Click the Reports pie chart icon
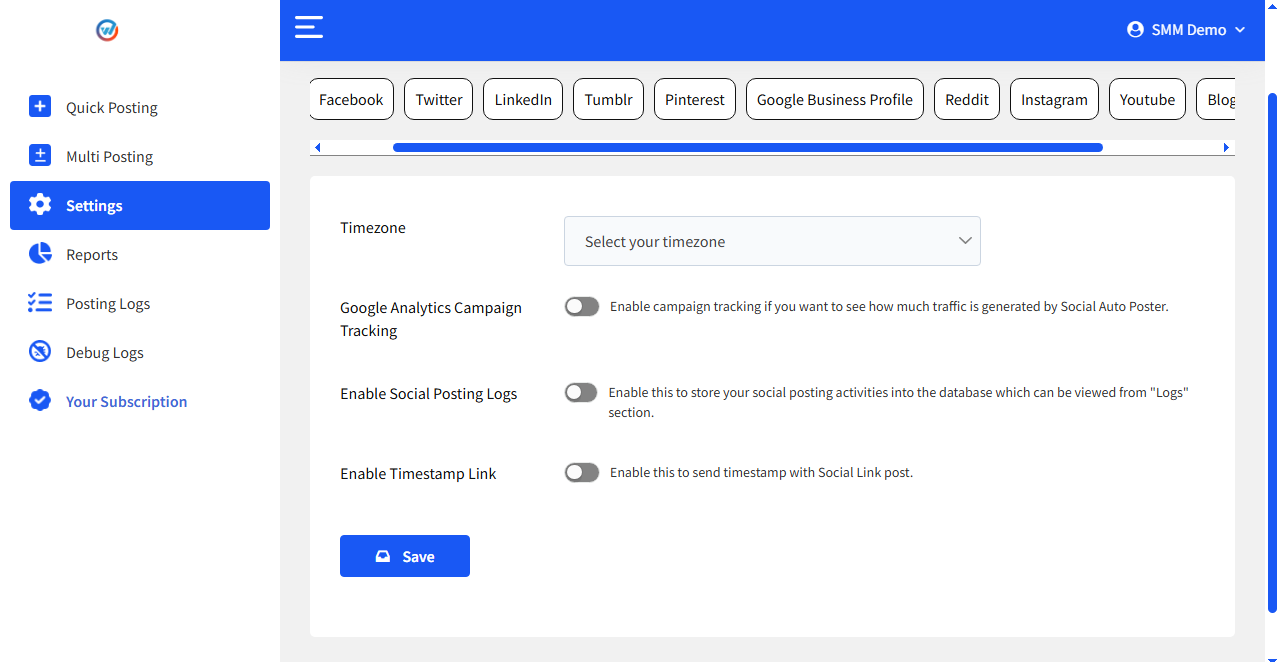Screen dimensions: 1277x662 (40, 253)
